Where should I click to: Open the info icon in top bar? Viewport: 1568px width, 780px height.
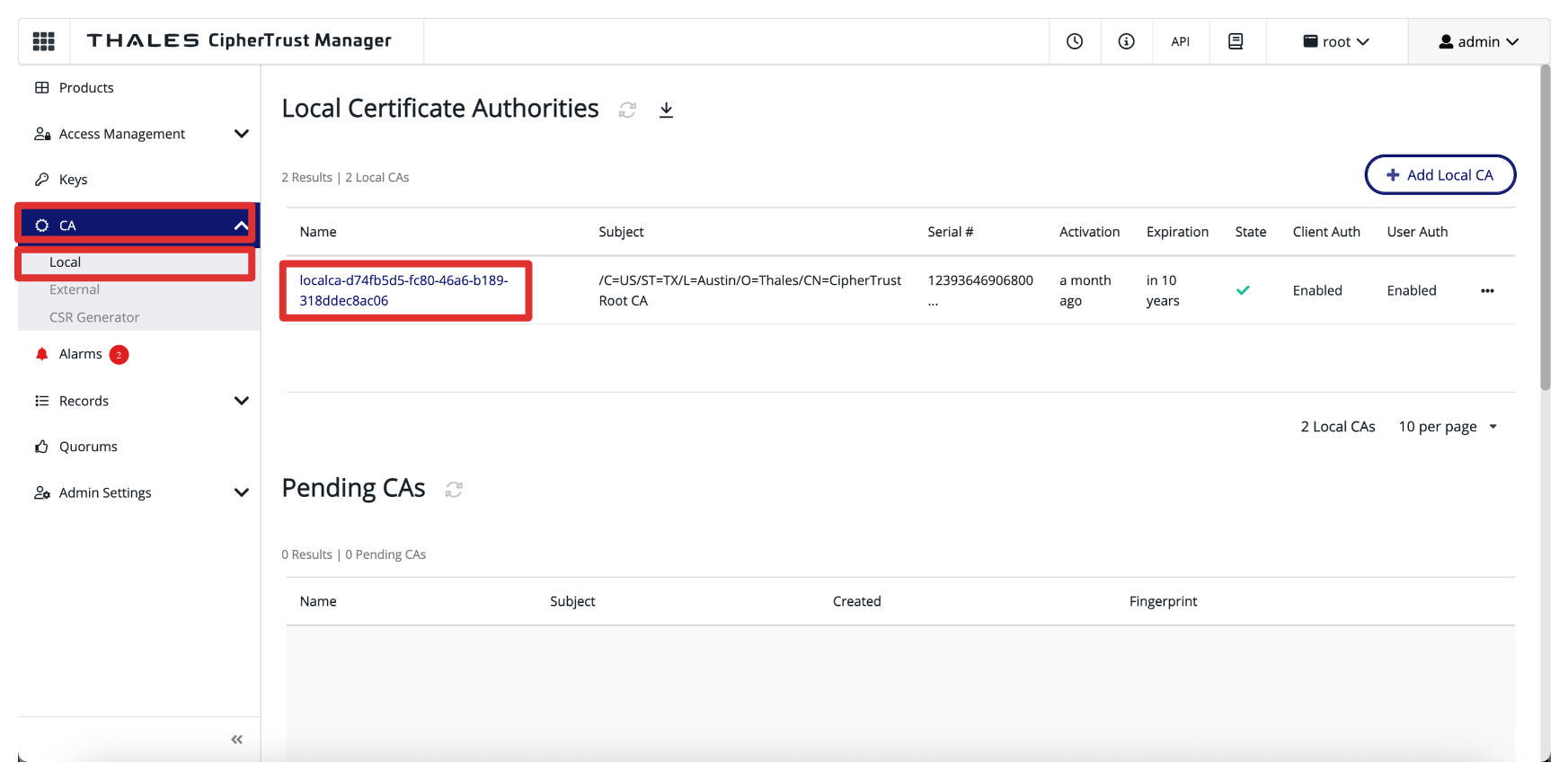pos(1126,41)
